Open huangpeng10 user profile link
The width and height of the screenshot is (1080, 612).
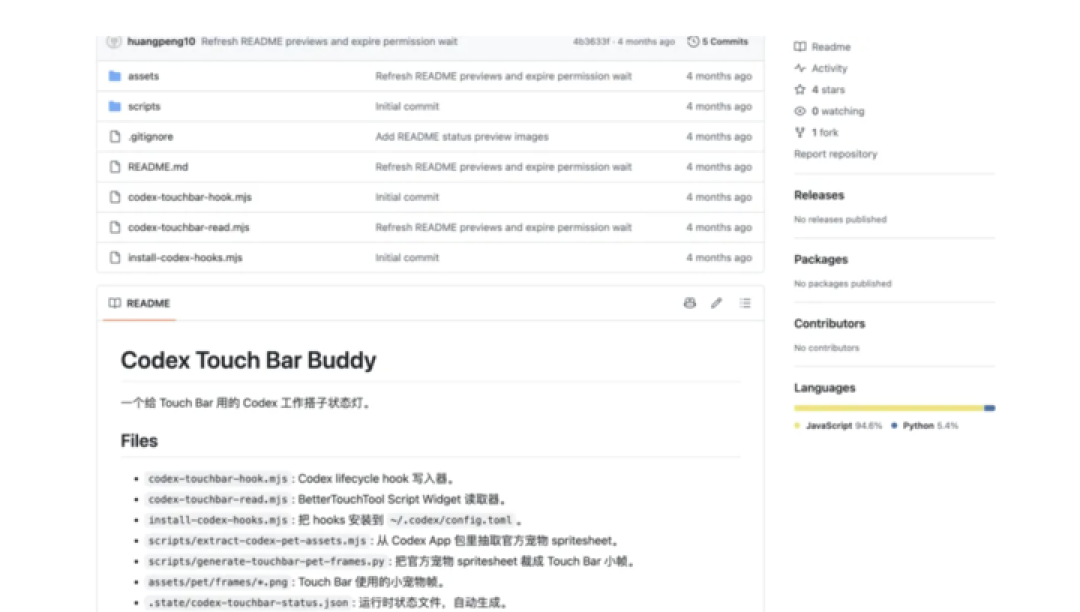tap(161, 41)
